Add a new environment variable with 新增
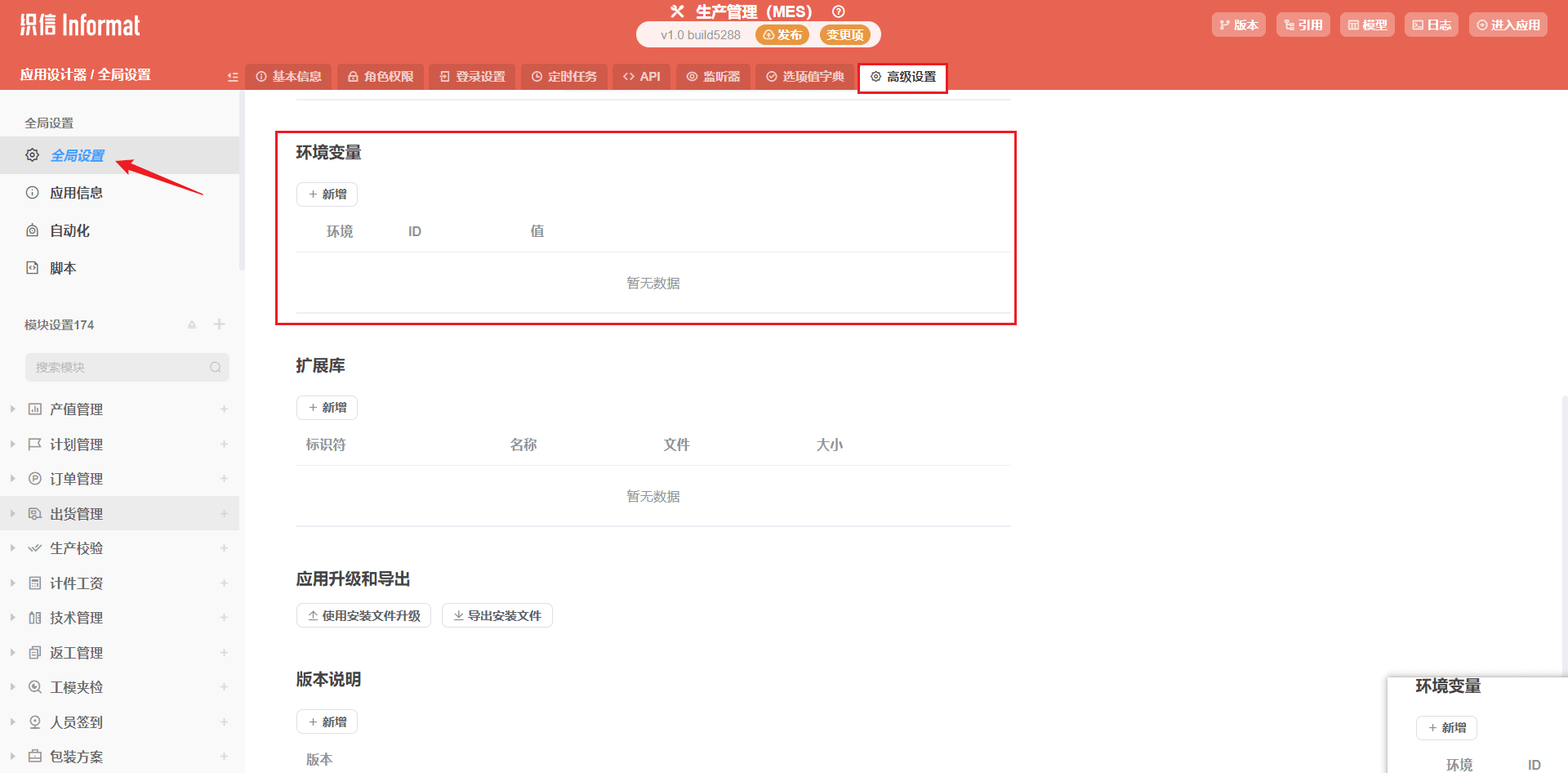Screen dimensions: 1568x773 [x=327, y=194]
